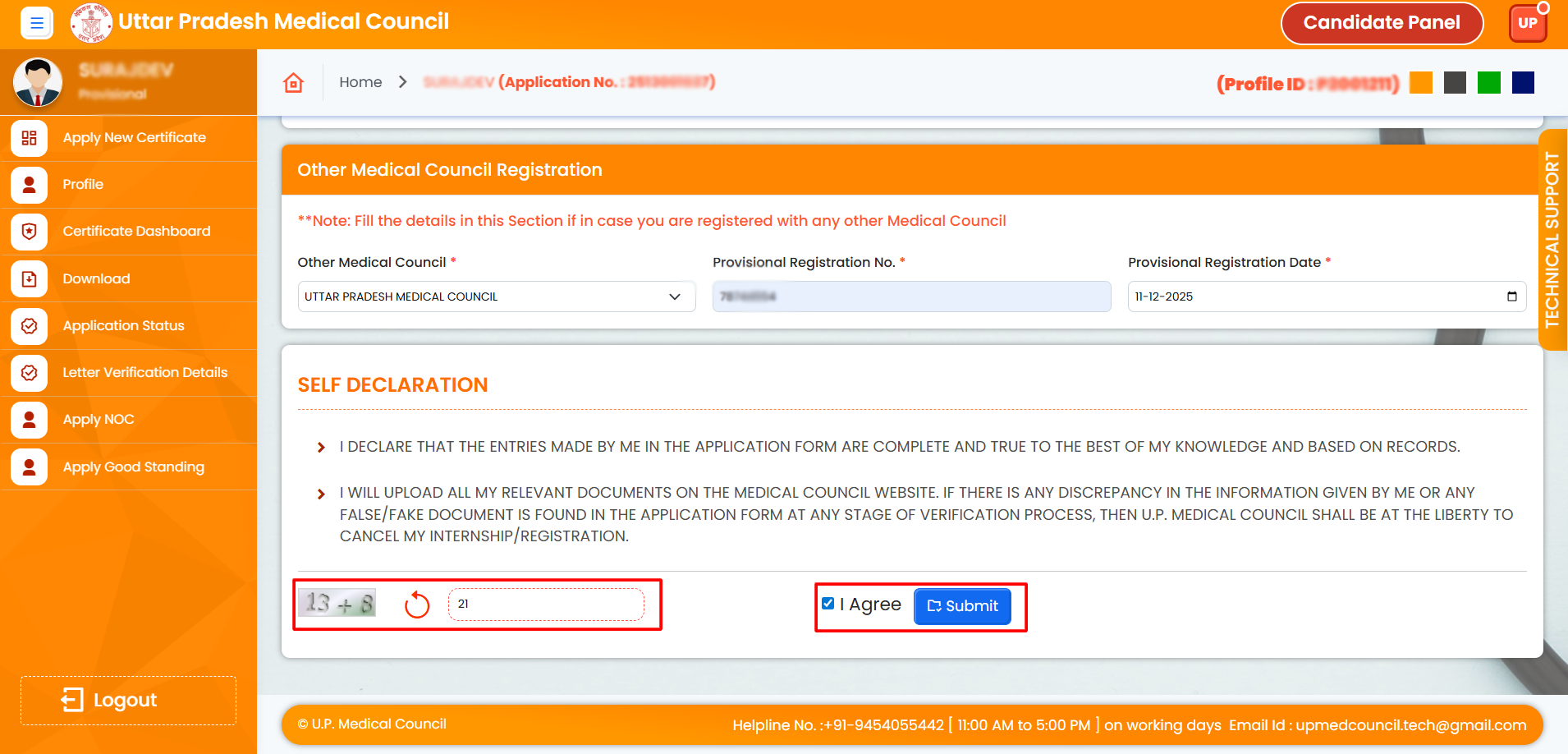Click the Apply New Certificate sidebar icon
The width and height of the screenshot is (1568, 754).
(30, 138)
